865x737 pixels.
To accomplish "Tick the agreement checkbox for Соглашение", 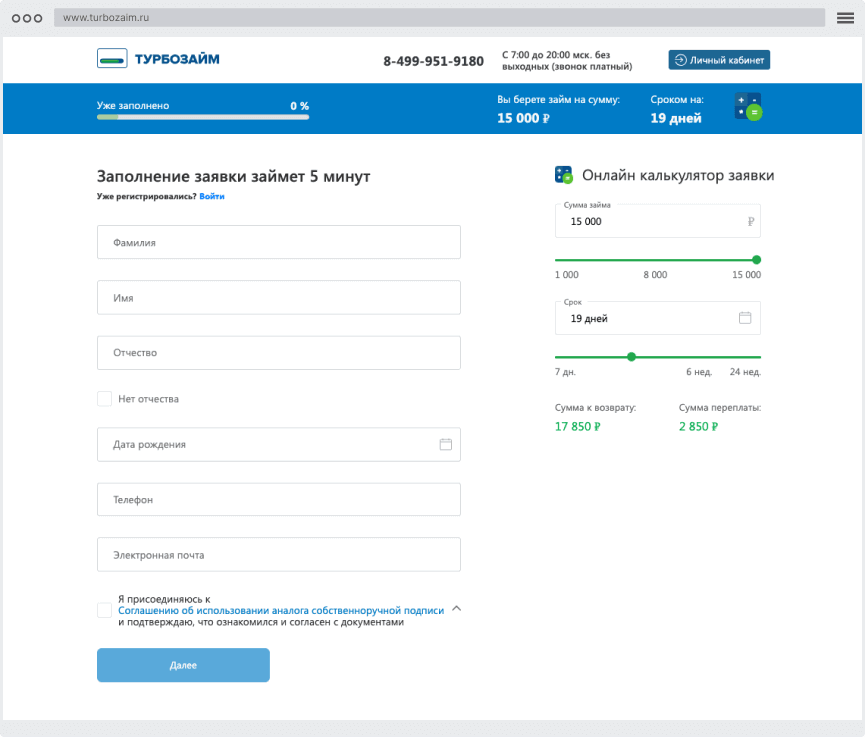I will (x=105, y=610).
